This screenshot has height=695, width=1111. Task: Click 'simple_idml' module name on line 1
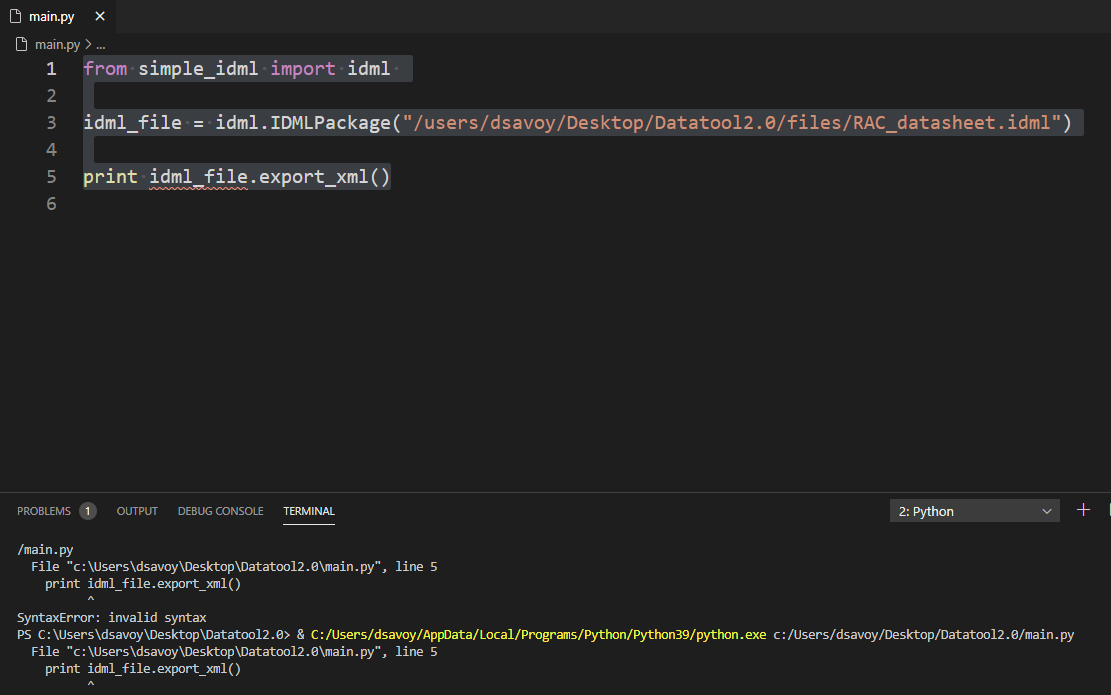pos(198,69)
